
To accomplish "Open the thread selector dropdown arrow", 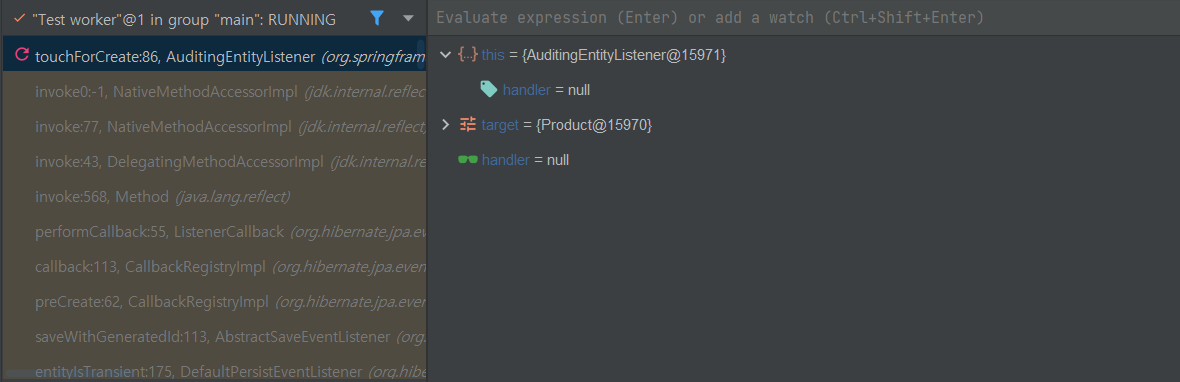I will [409, 18].
